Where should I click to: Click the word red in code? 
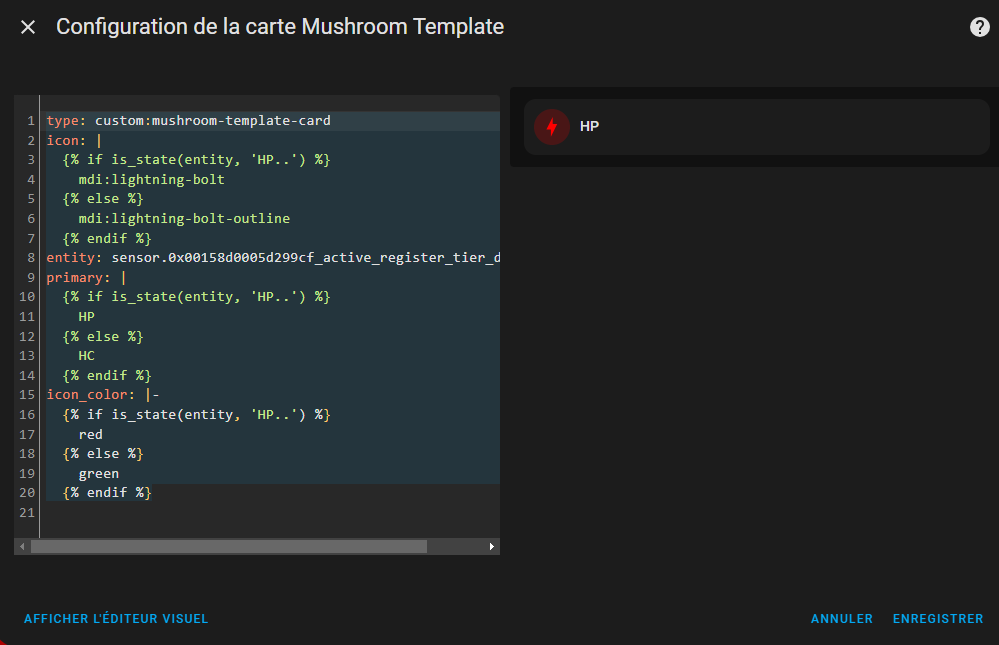[90, 434]
